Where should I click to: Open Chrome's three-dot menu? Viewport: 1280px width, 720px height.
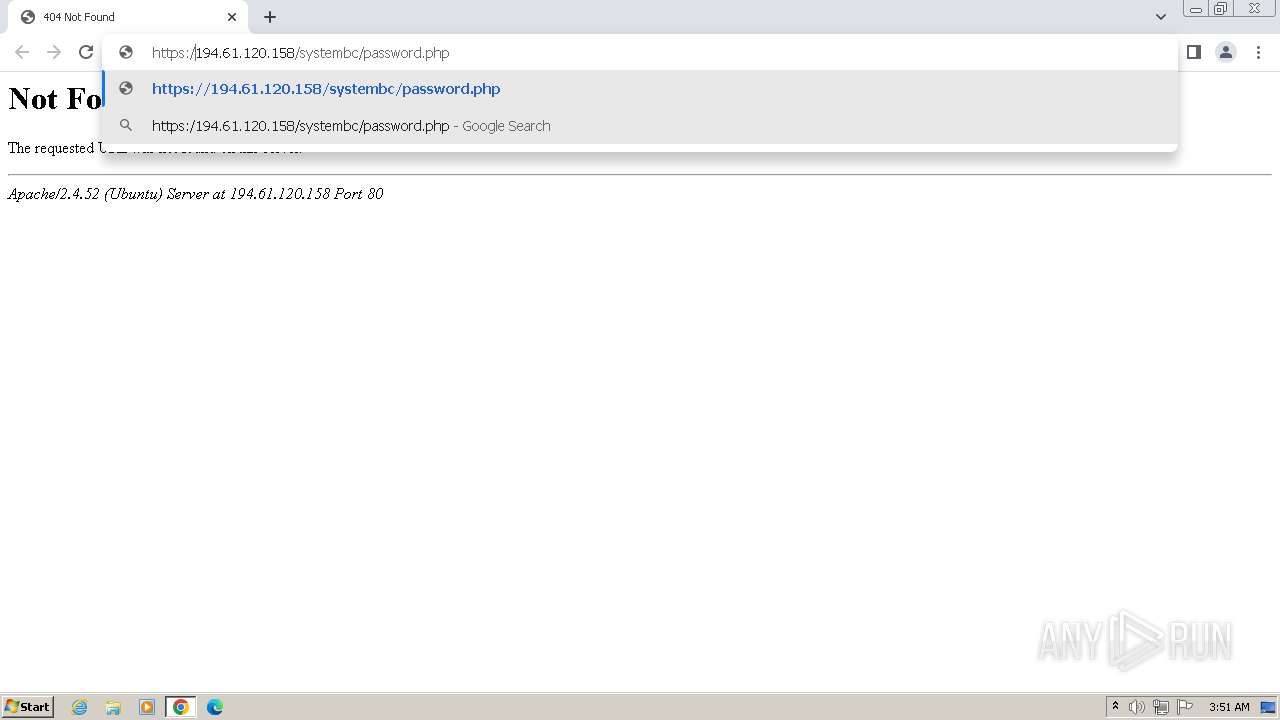coord(1258,52)
